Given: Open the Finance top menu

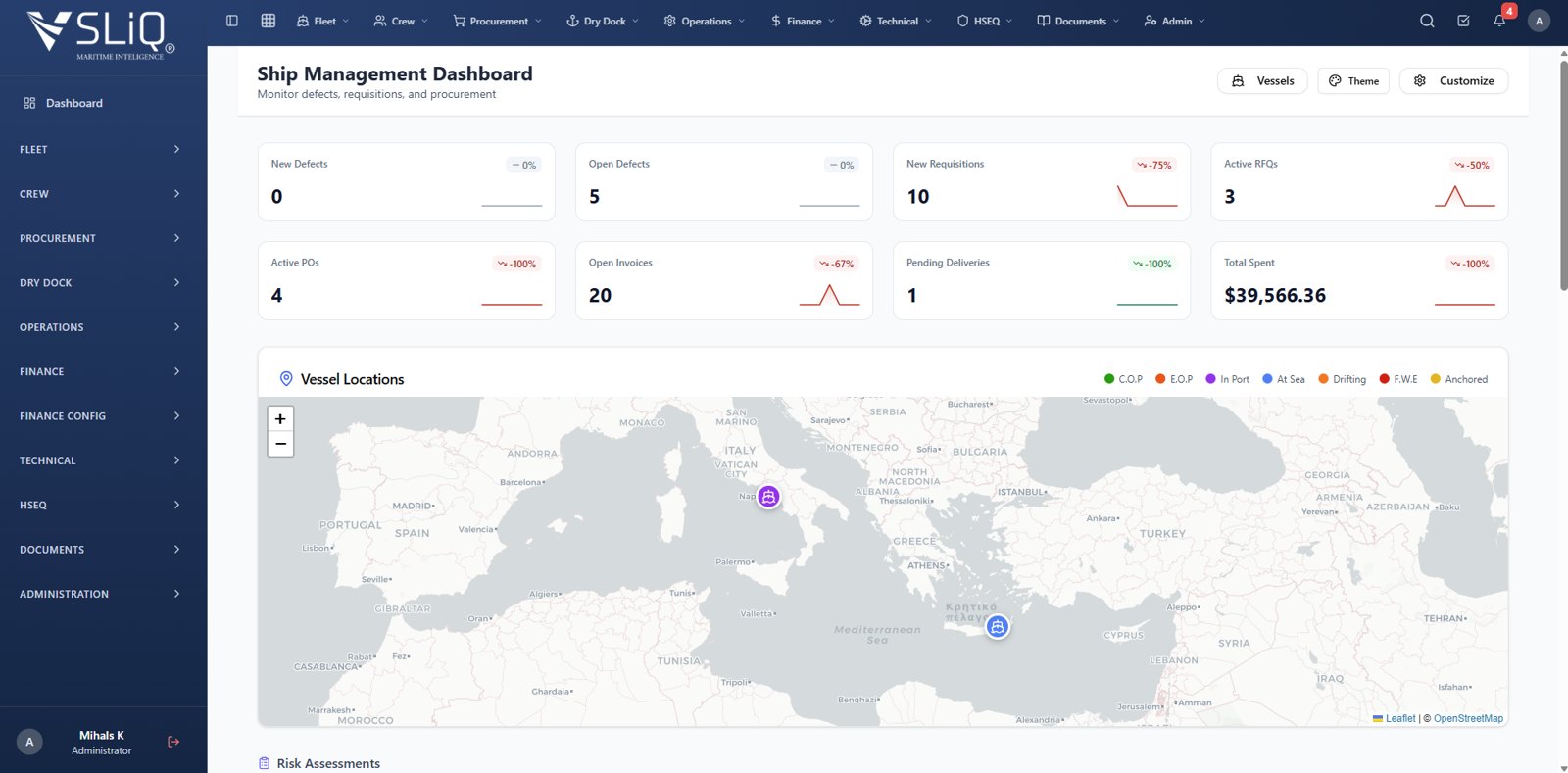Looking at the screenshot, I should [803, 21].
